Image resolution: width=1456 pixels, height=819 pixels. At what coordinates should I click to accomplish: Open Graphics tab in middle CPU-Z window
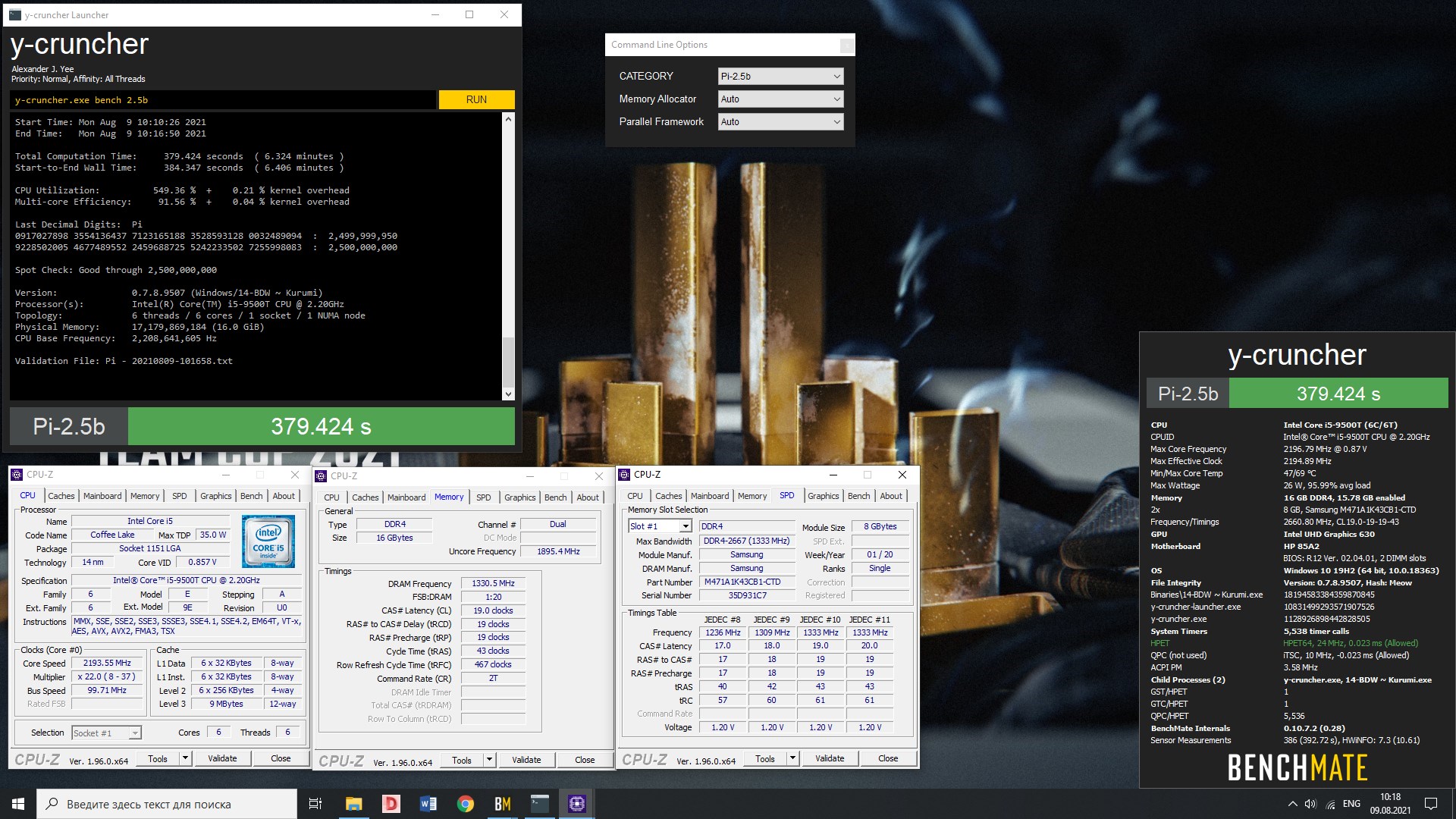tap(519, 497)
